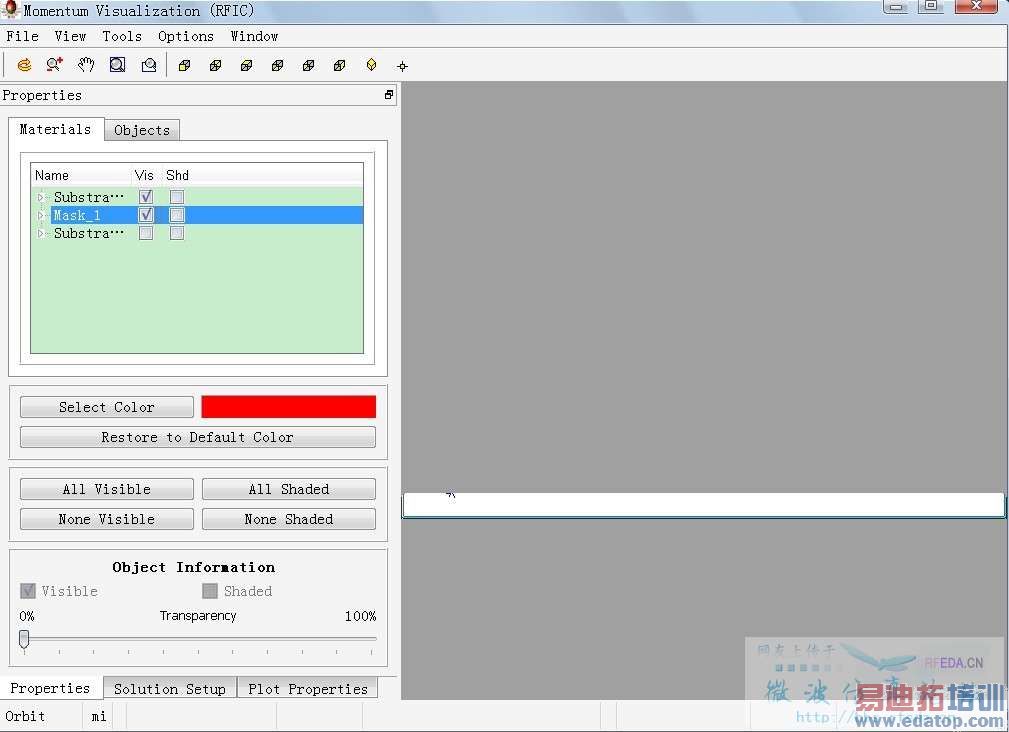Viewport: 1009px width, 732px height.
Task: Open the Plot Properties tab
Action: coord(308,688)
